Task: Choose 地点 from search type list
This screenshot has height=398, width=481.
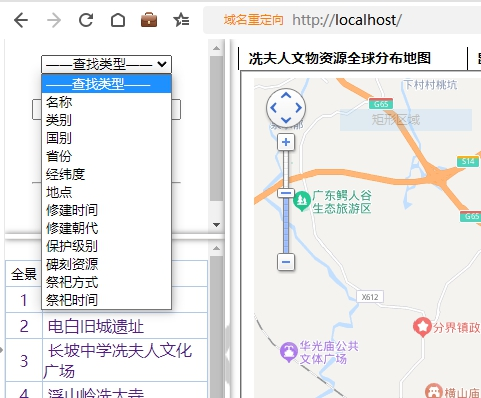Action: [x=106, y=192]
